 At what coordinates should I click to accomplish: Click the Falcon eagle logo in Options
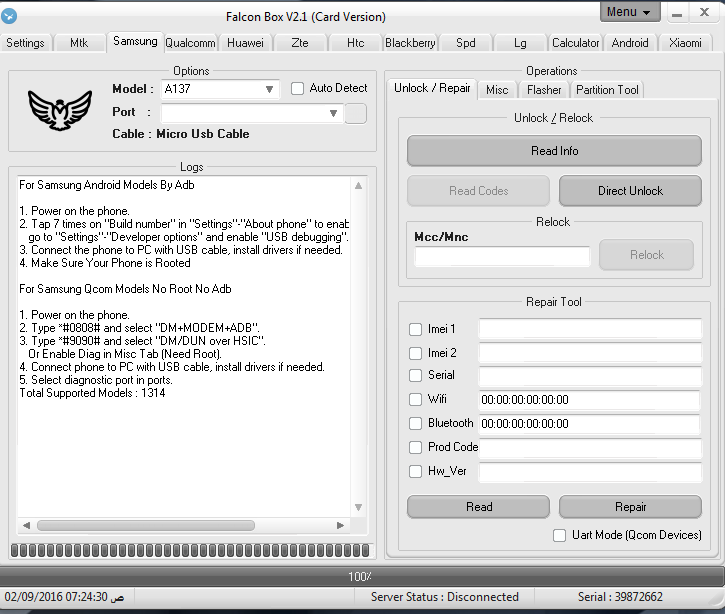pyautogui.click(x=60, y=110)
